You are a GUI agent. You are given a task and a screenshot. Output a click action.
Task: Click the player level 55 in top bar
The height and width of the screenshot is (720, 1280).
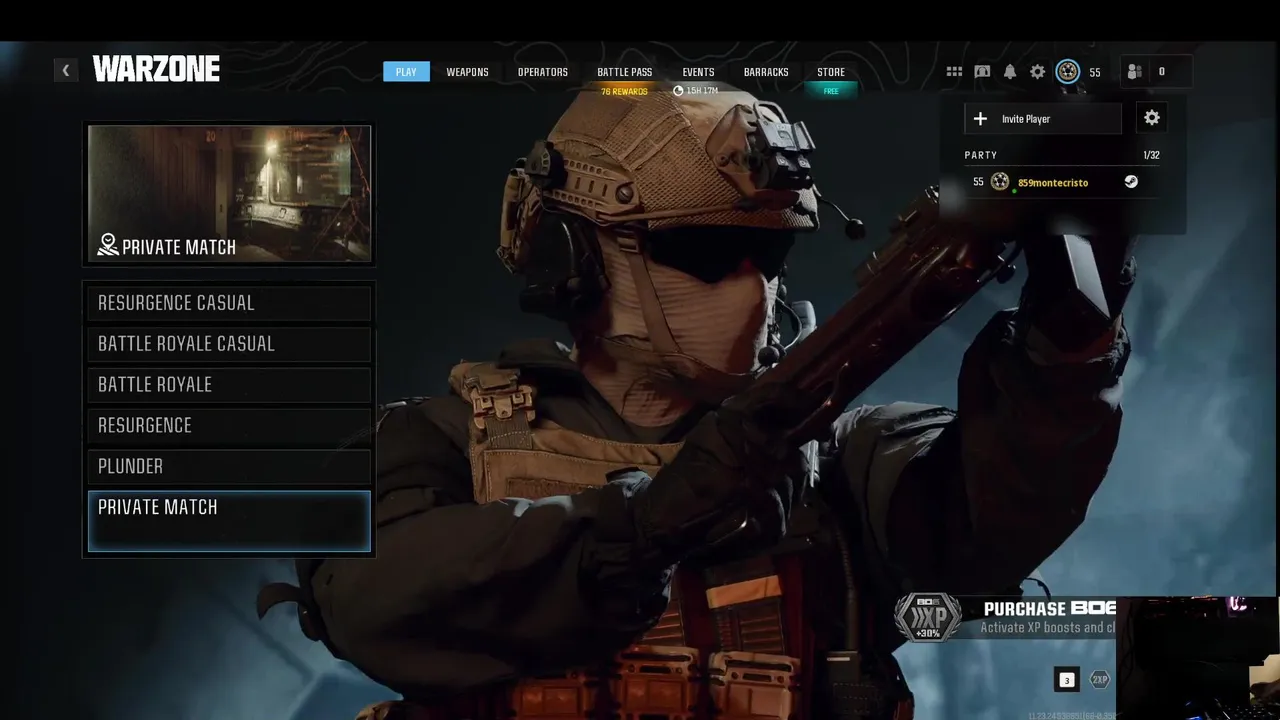point(1095,72)
